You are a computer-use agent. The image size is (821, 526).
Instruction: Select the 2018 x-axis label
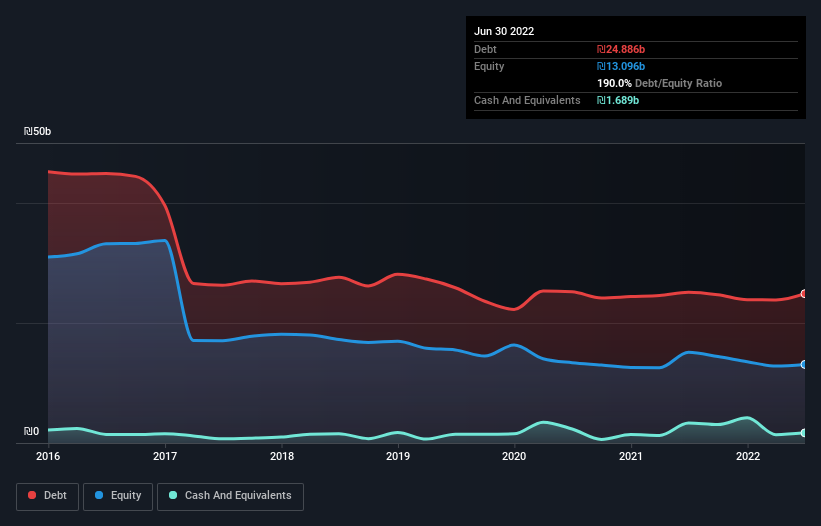pos(282,456)
